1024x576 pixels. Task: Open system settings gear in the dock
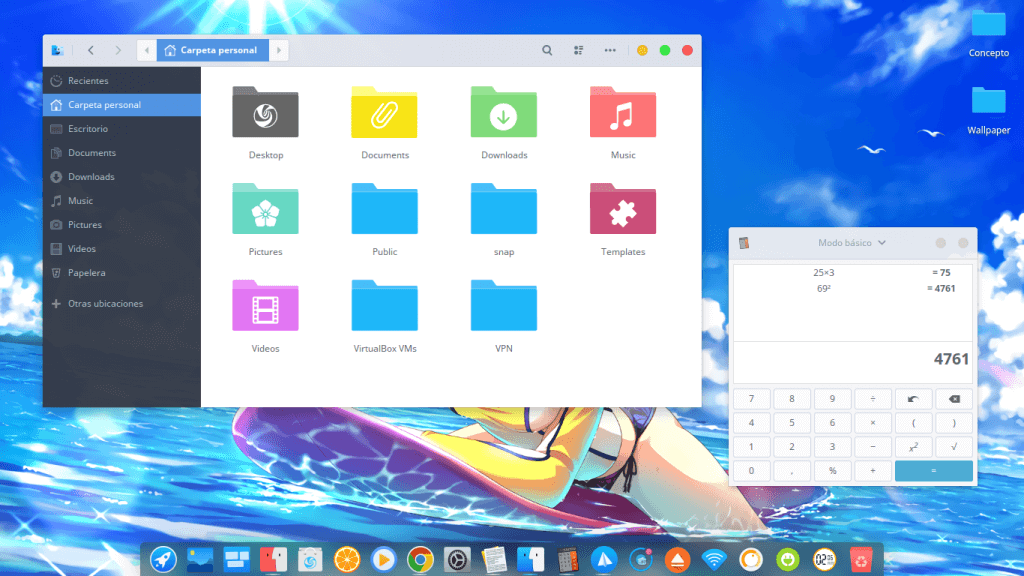click(x=457, y=560)
